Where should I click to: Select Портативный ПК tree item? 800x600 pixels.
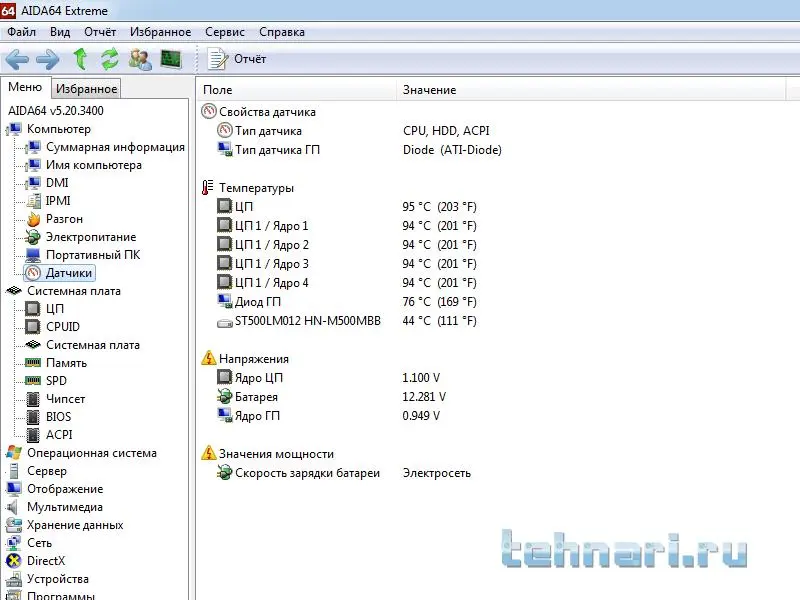click(x=93, y=255)
